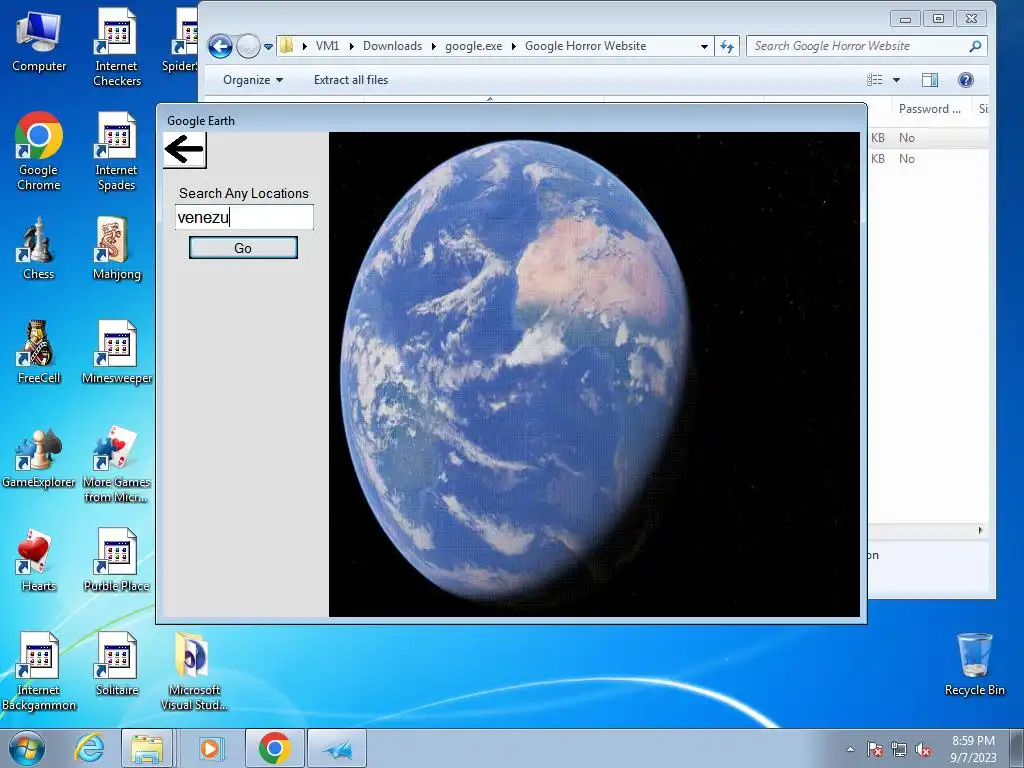This screenshot has height=768, width=1024.
Task: Click Explorer's Back navigation button
Action: tap(220, 46)
